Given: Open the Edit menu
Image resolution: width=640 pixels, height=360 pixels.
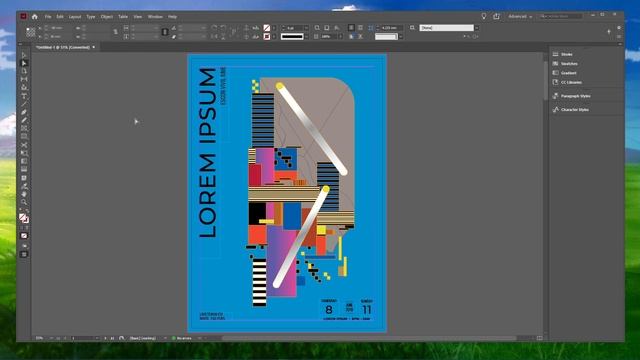Looking at the screenshot, I should 60,17.
